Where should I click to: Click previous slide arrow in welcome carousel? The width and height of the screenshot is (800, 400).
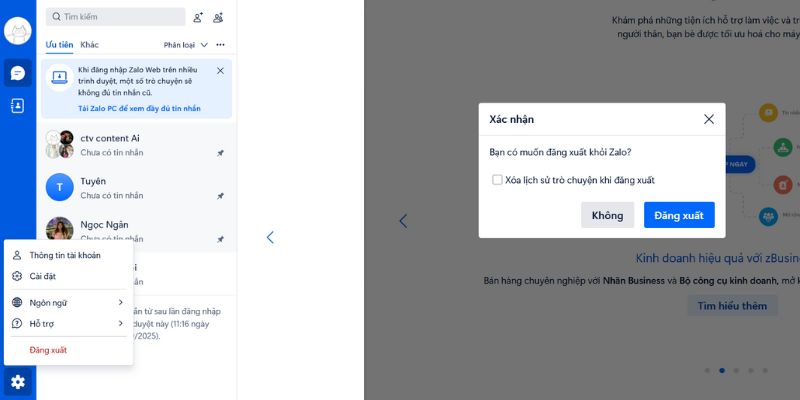click(403, 221)
